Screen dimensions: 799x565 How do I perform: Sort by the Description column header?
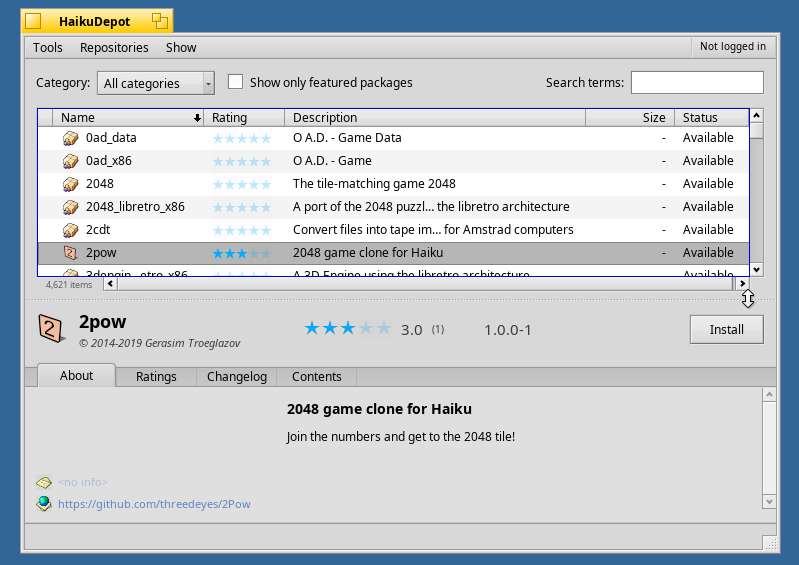point(435,118)
